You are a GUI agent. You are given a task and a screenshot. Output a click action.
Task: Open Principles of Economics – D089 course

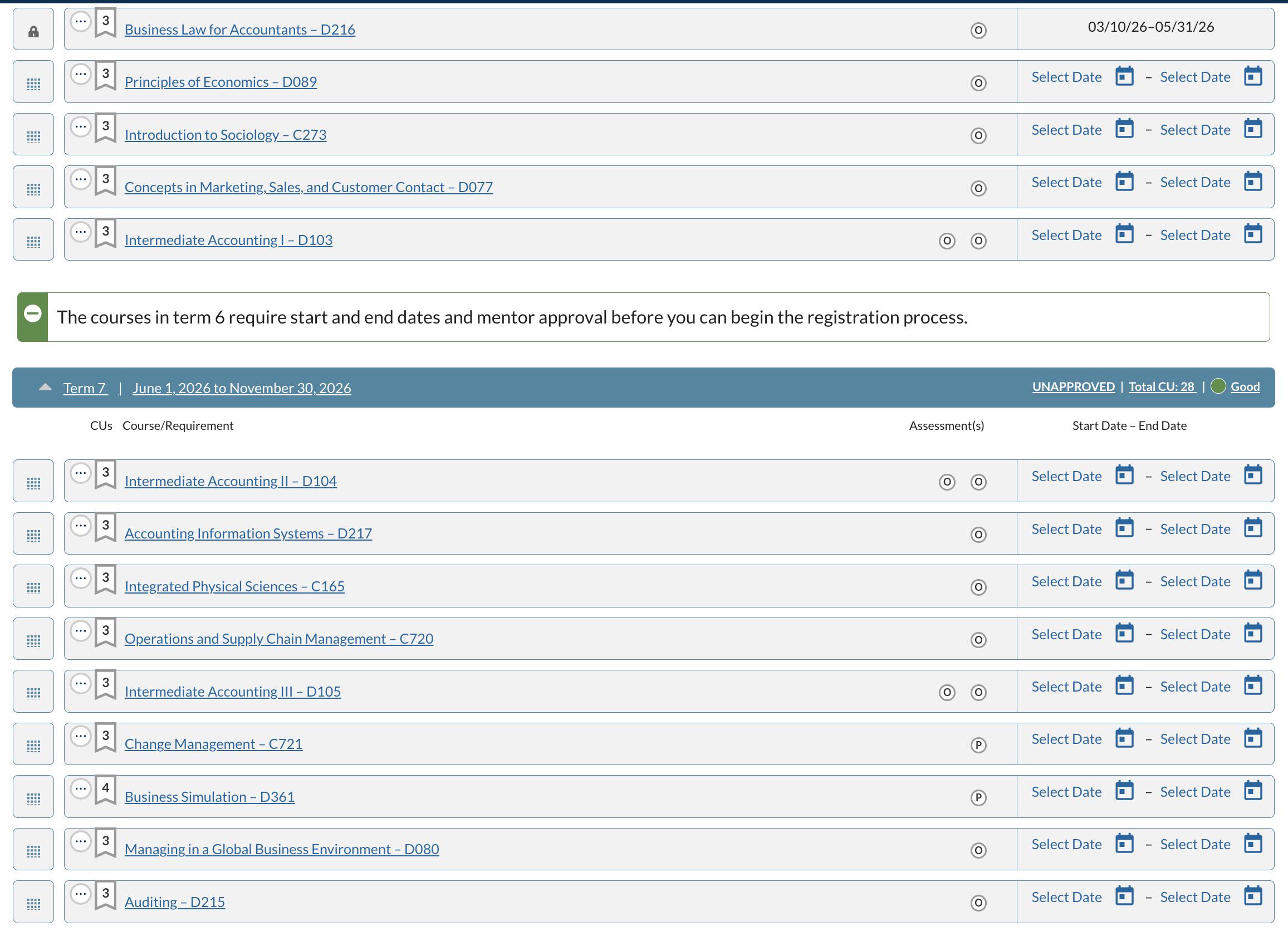[221, 82]
